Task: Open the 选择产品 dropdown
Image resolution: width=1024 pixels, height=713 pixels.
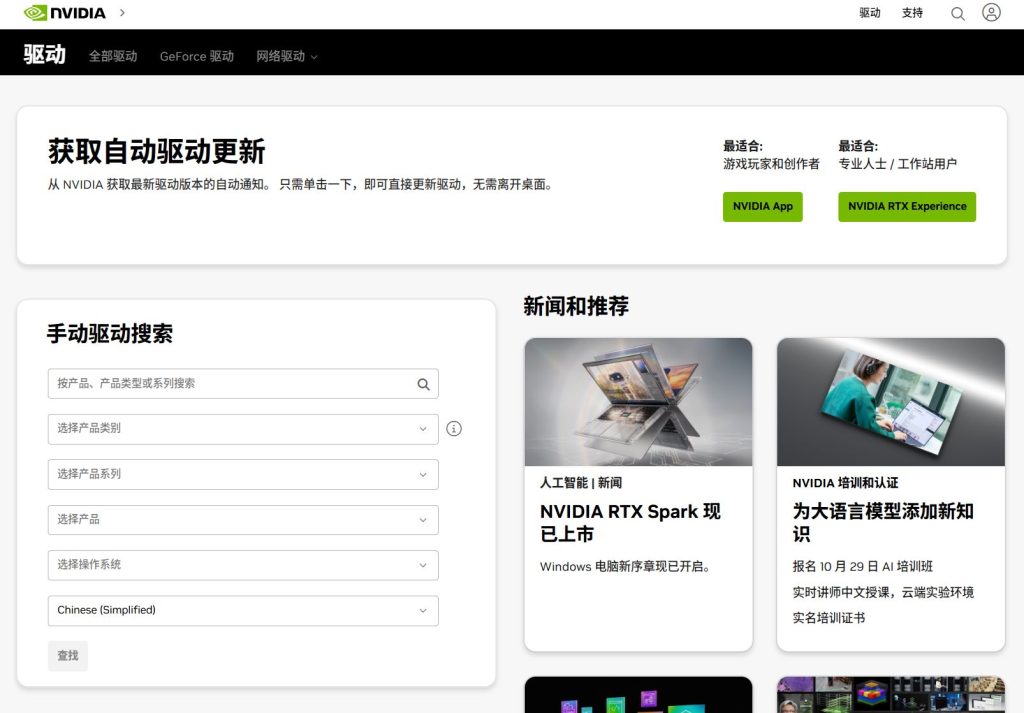Action: tap(243, 520)
